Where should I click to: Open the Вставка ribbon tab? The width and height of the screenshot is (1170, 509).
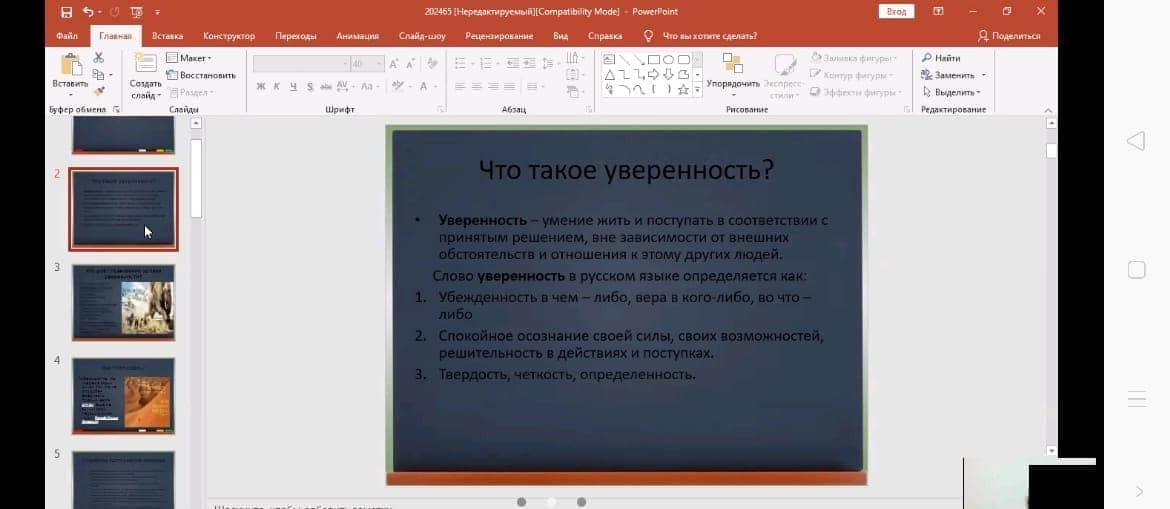coord(167,36)
